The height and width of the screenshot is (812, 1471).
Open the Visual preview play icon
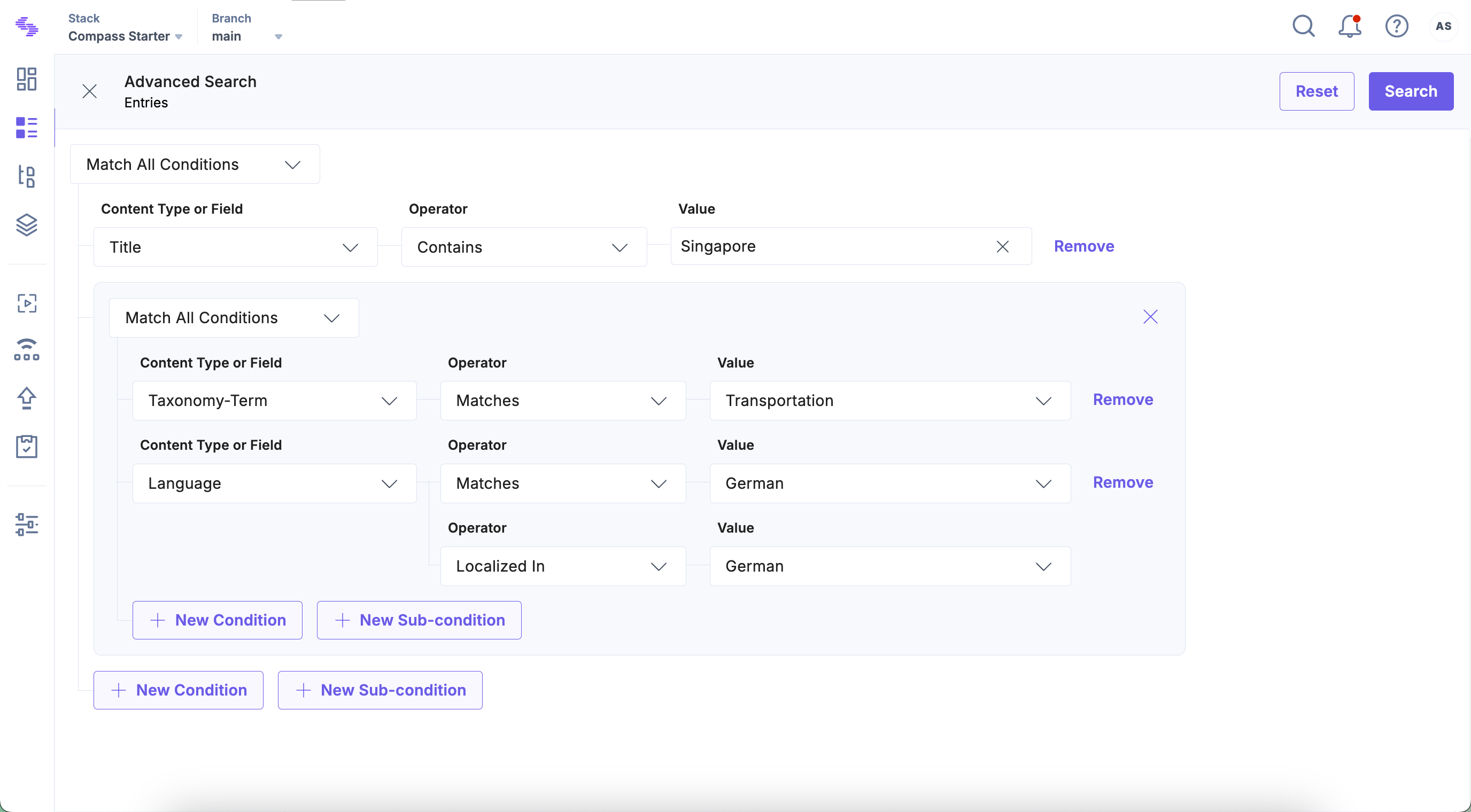click(x=27, y=303)
